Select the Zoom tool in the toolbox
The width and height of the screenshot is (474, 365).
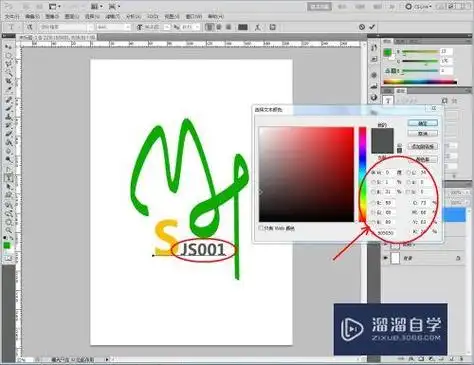(x=8, y=231)
